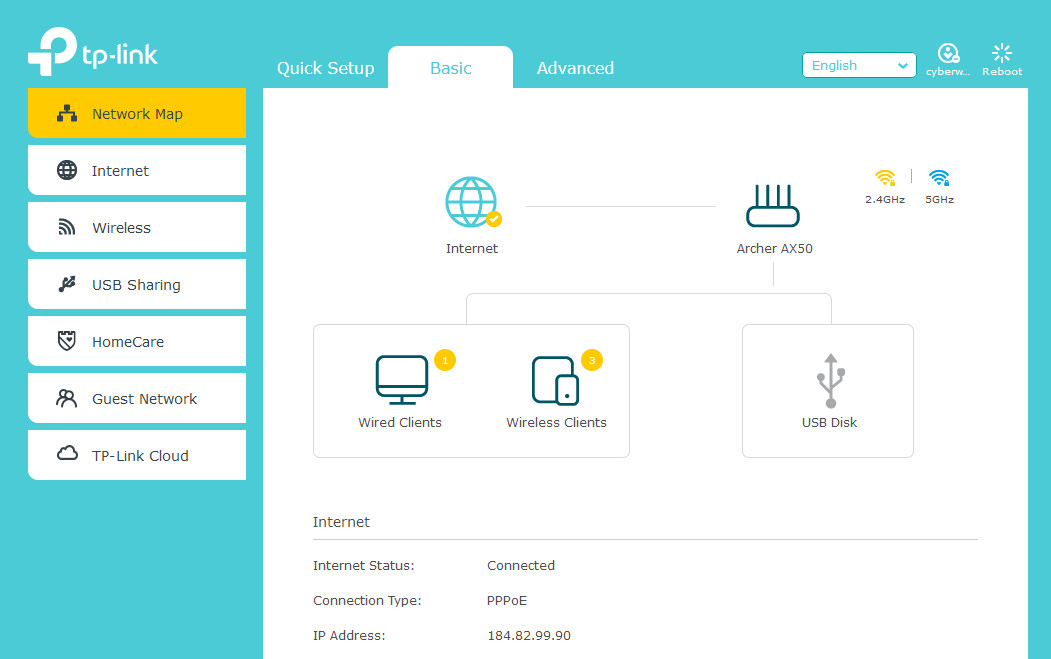The height and width of the screenshot is (659, 1051).
Task: Click the Internet connected checkmark badge
Action: 494,219
